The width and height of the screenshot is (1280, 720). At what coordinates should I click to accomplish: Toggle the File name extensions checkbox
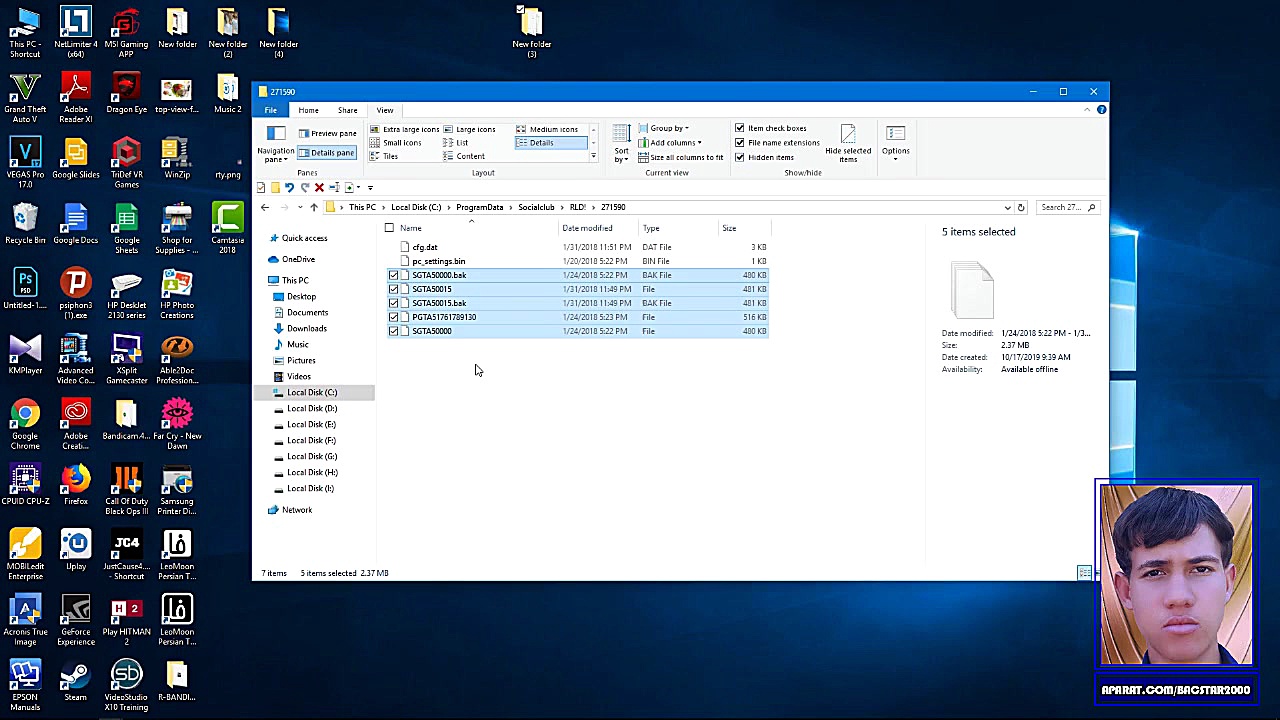740,143
